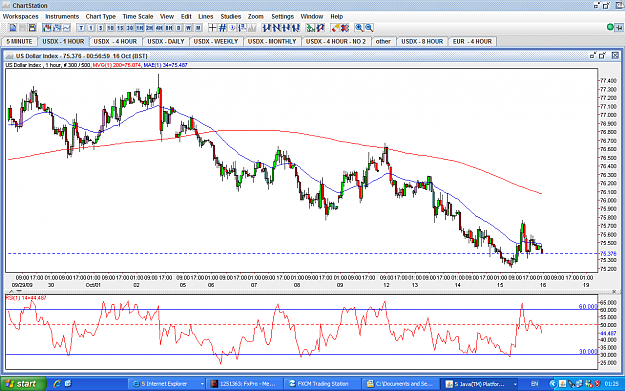Click the zoom in magnifier icon
The image size is (625, 391).
click(x=359, y=28)
